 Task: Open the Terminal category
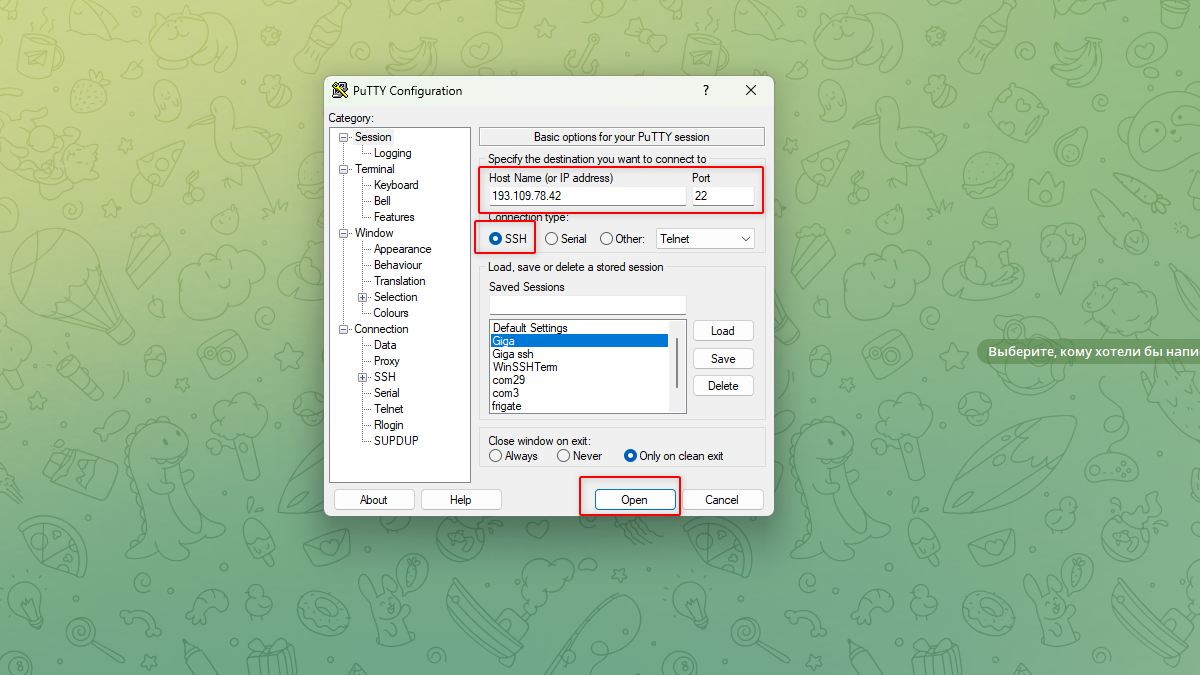tap(375, 169)
